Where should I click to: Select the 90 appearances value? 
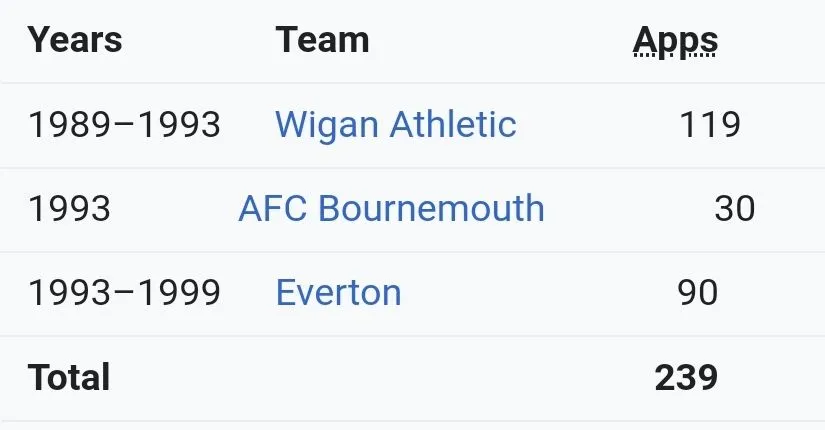click(x=698, y=293)
